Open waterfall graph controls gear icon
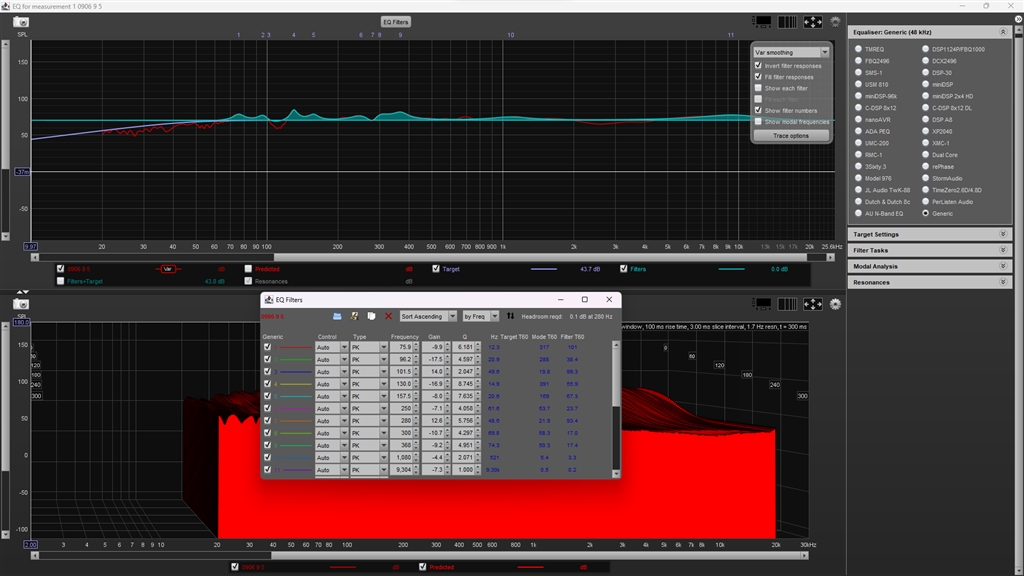Screen dimensions: 1024x576 click(835, 304)
